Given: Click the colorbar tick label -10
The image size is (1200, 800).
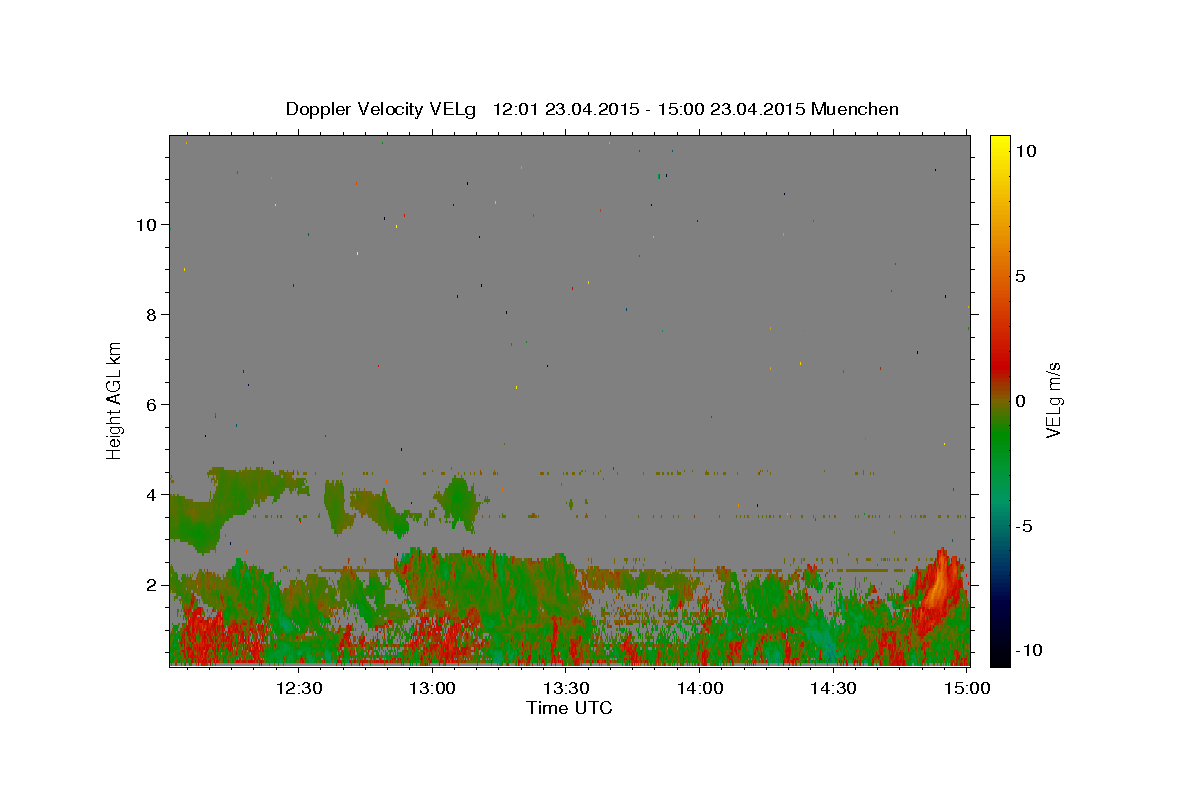Looking at the screenshot, I should tap(1028, 650).
